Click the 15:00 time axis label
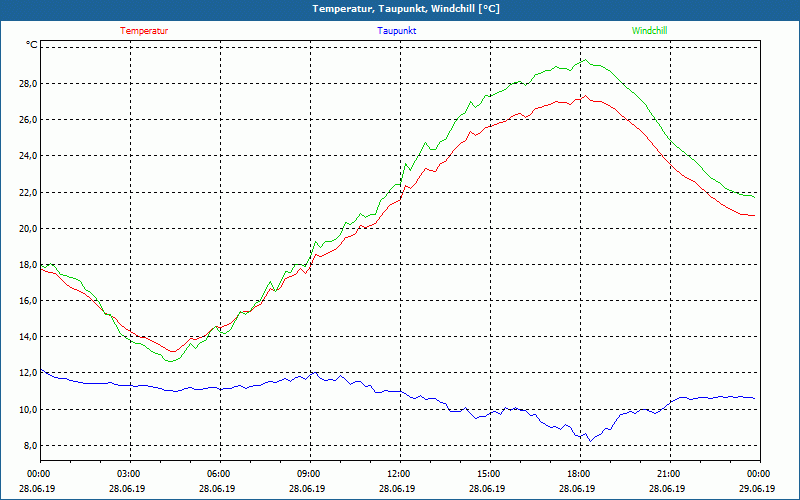The width and height of the screenshot is (800, 500). [490, 474]
